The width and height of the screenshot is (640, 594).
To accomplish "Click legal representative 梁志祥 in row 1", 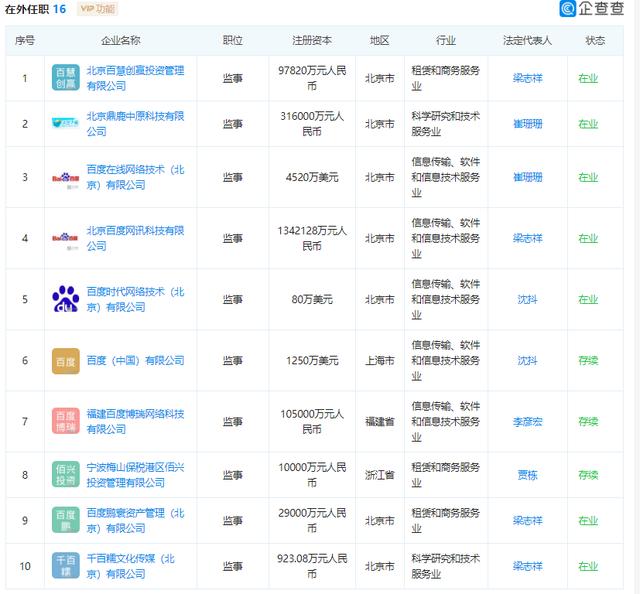I will coord(527,78).
